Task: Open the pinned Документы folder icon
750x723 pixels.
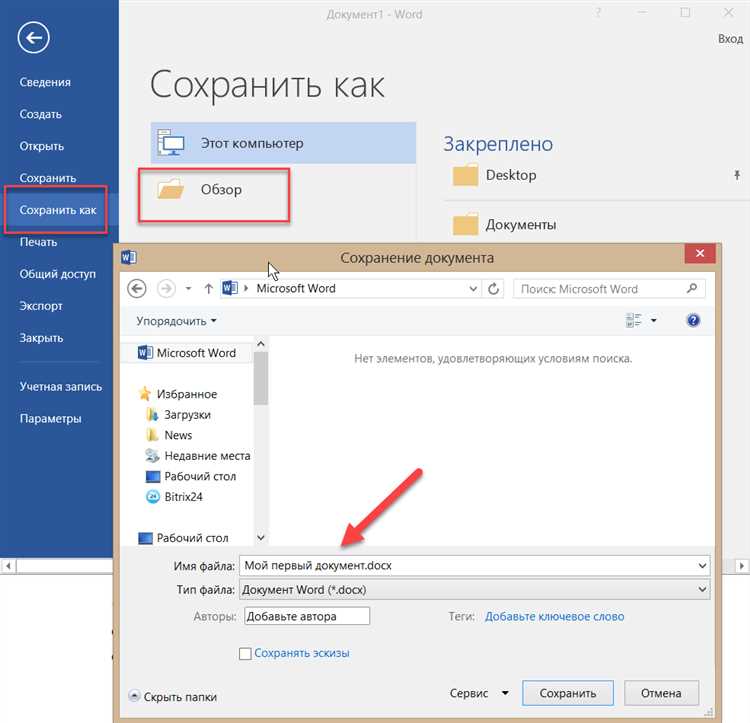Action: [x=465, y=224]
